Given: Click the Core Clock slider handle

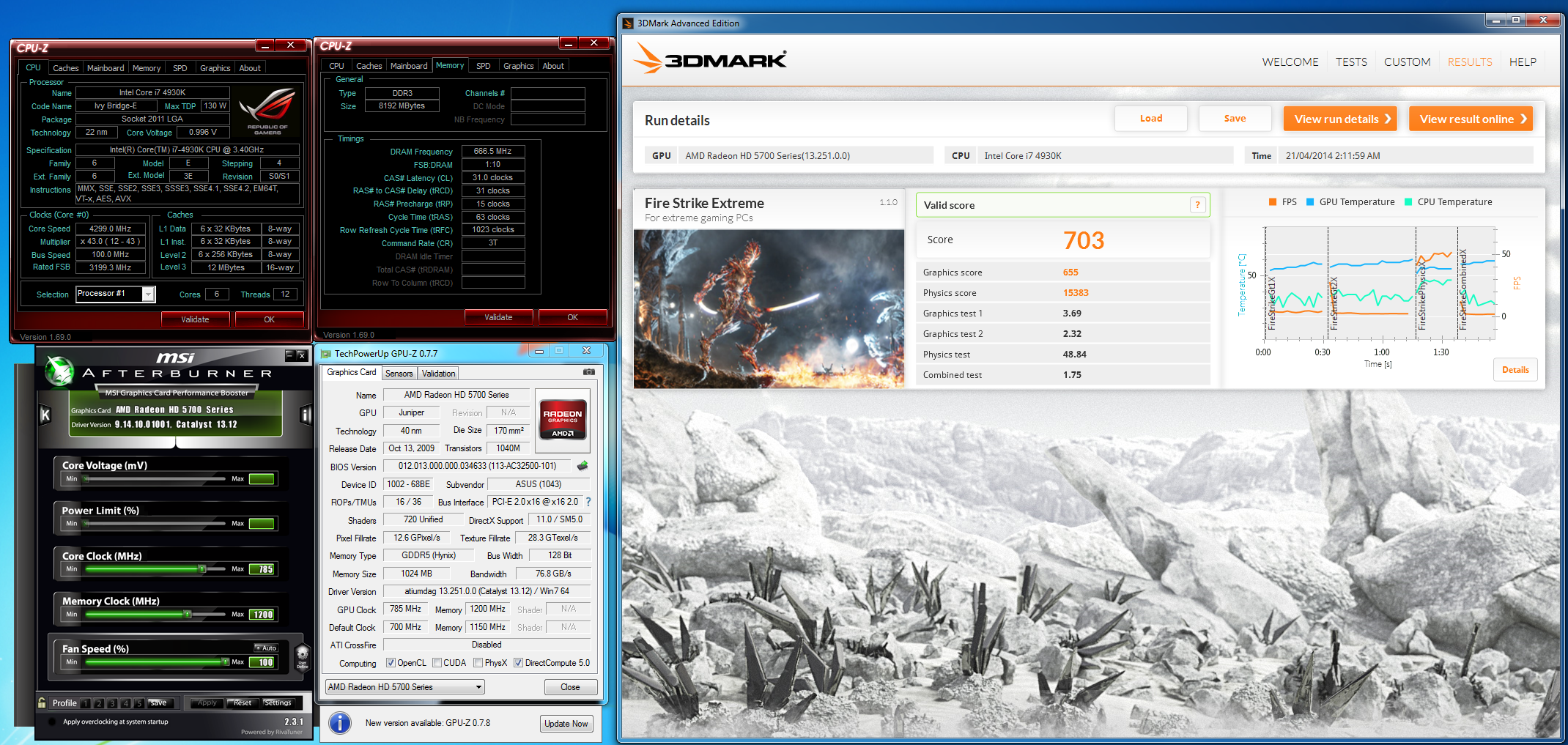Looking at the screenshot, I should click(x=202, y=568).
